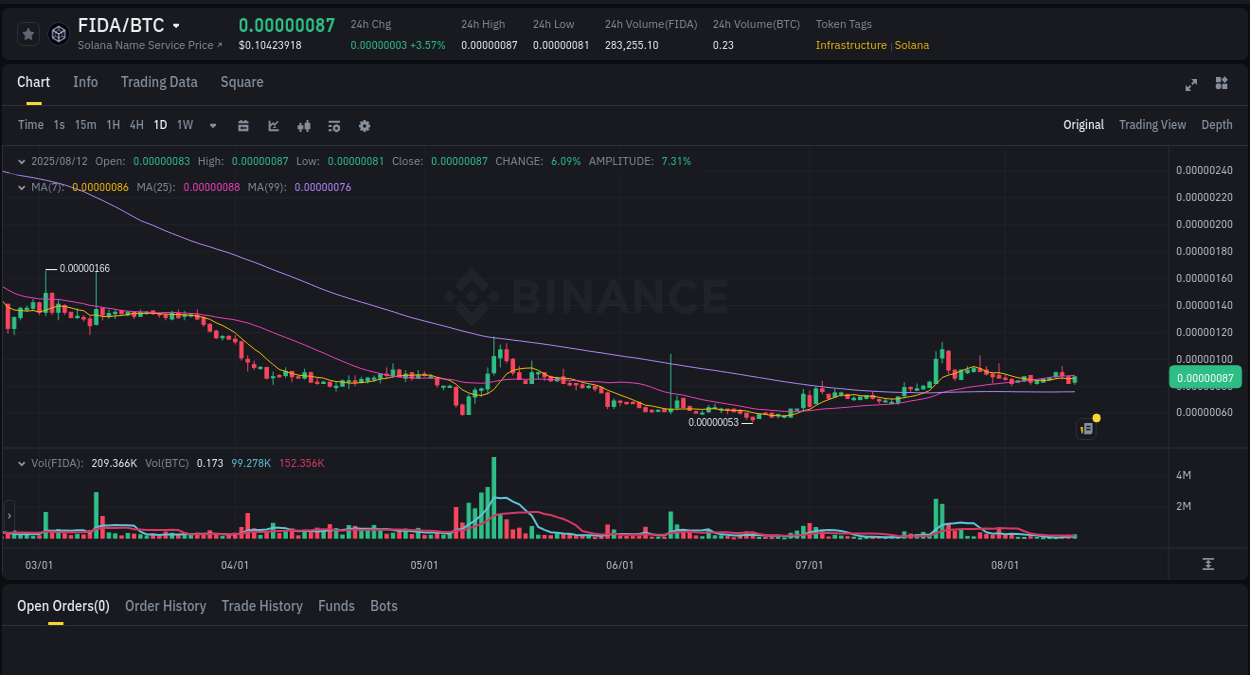Click the AMPLITUDE value 7.31%
The width and height of the screenshot is (1250, 675).
pyautogui.click(x=676, y=161)
